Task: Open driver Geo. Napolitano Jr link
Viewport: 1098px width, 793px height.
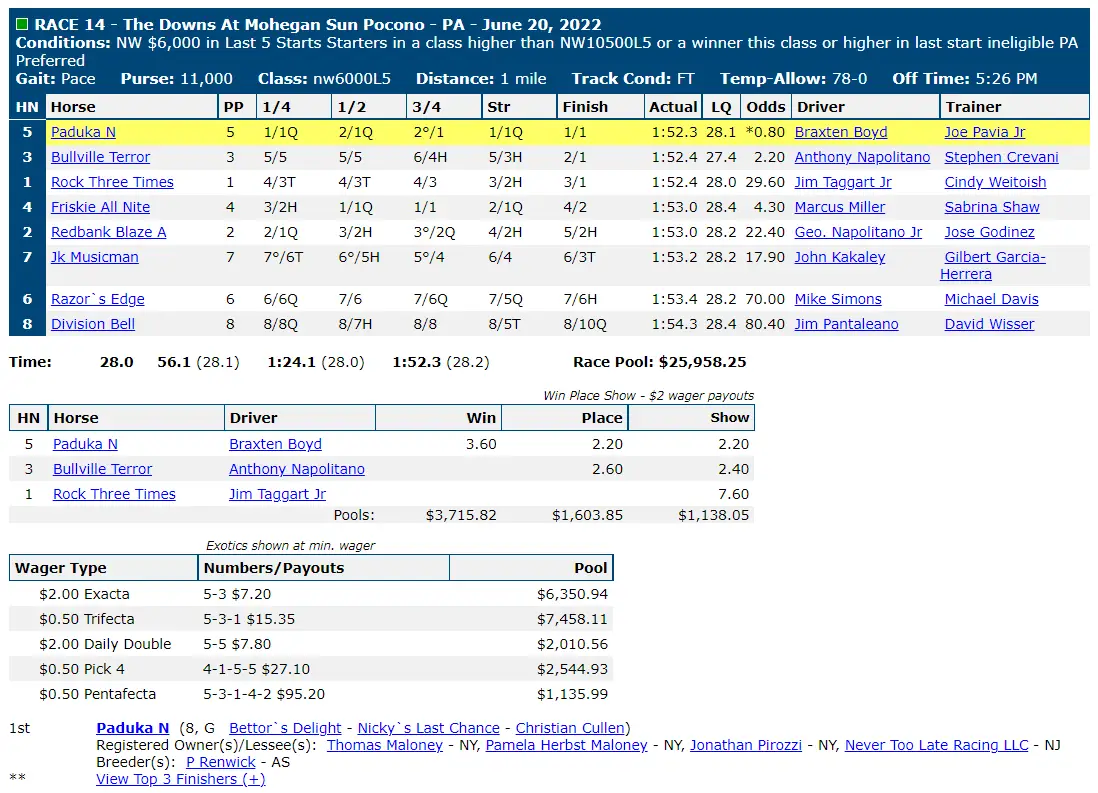Action: coord(859,233)
